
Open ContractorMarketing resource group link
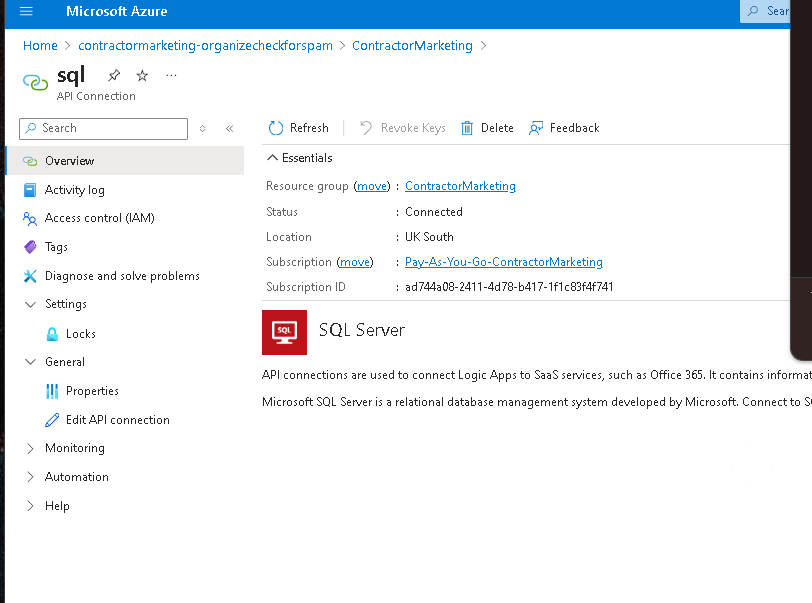(460, 186)
